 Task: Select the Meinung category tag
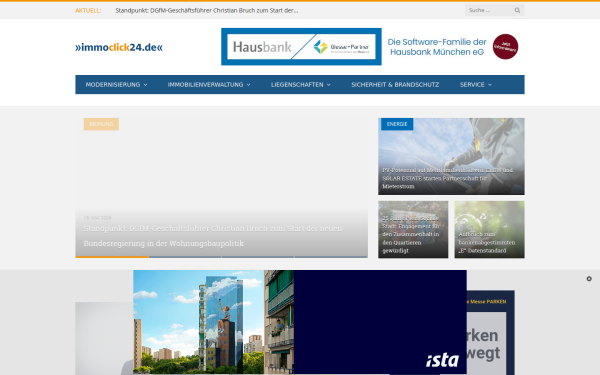tap(101, 124)
